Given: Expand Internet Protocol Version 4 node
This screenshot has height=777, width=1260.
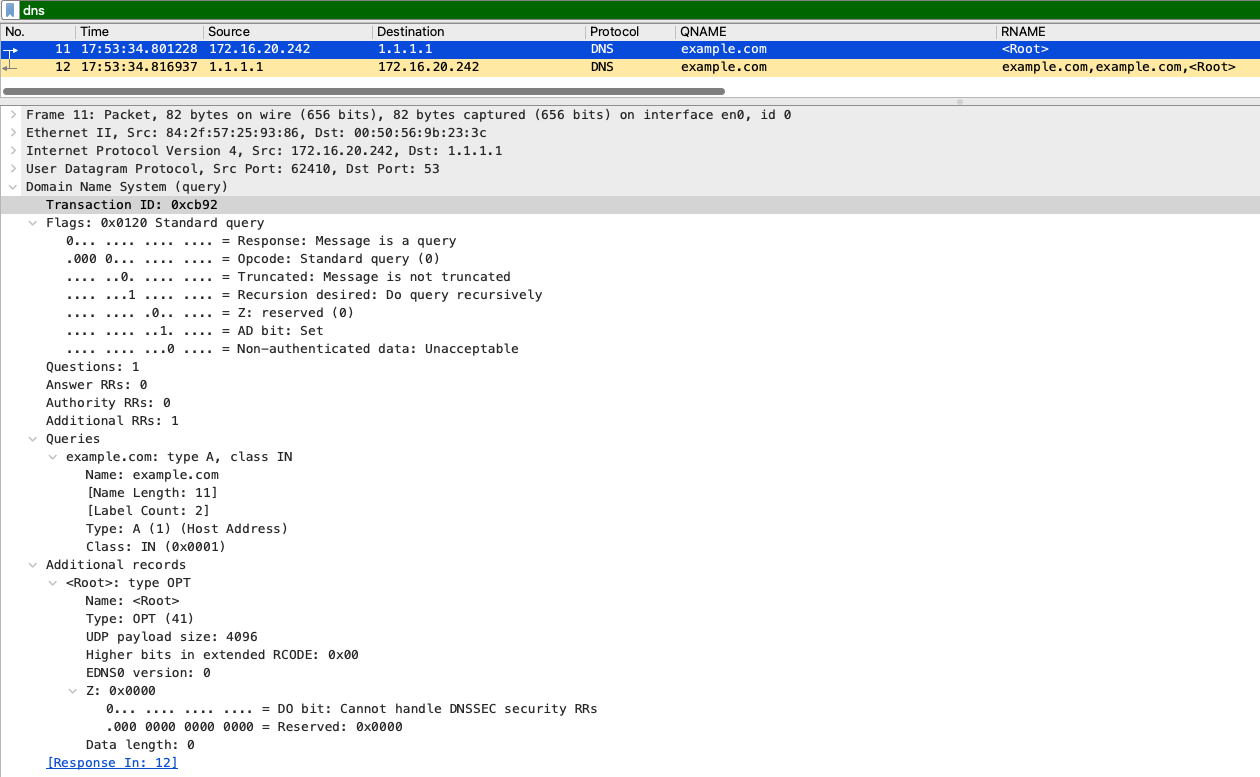Looking at the screenshot, I should (x=13, y=151).
